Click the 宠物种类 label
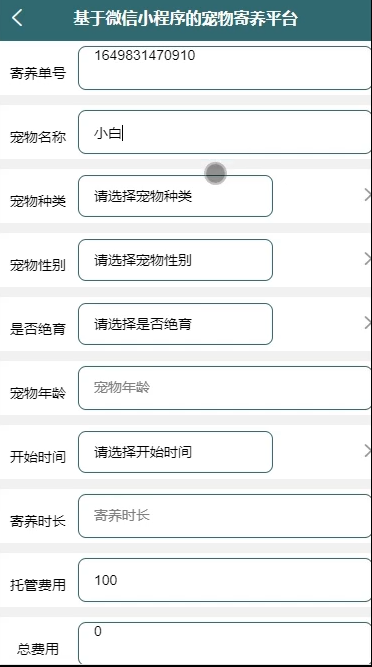The height and width of the screenshot is (667, 372). (x=38, y=201)
